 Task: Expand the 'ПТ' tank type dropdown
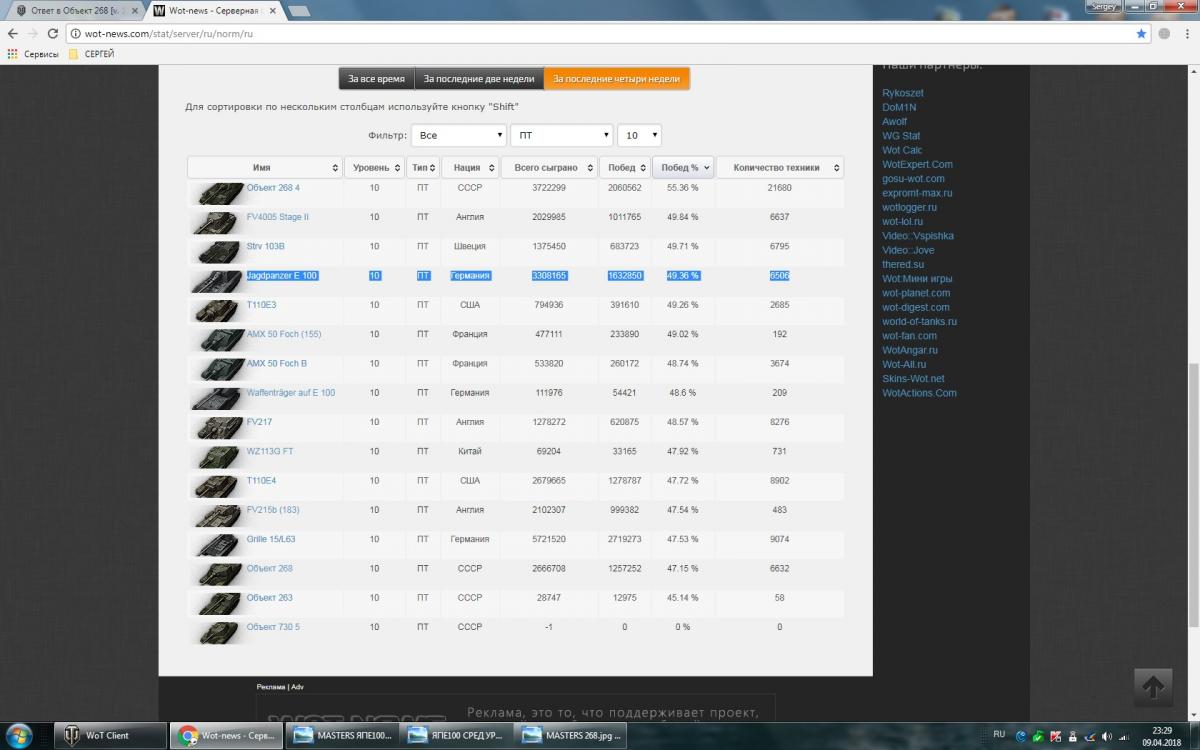(562, 135)
